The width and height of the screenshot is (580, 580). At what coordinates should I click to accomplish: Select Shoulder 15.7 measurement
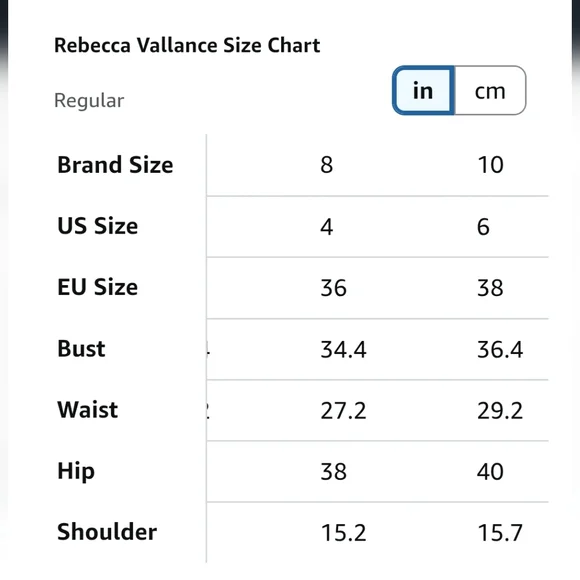[500, 533]
